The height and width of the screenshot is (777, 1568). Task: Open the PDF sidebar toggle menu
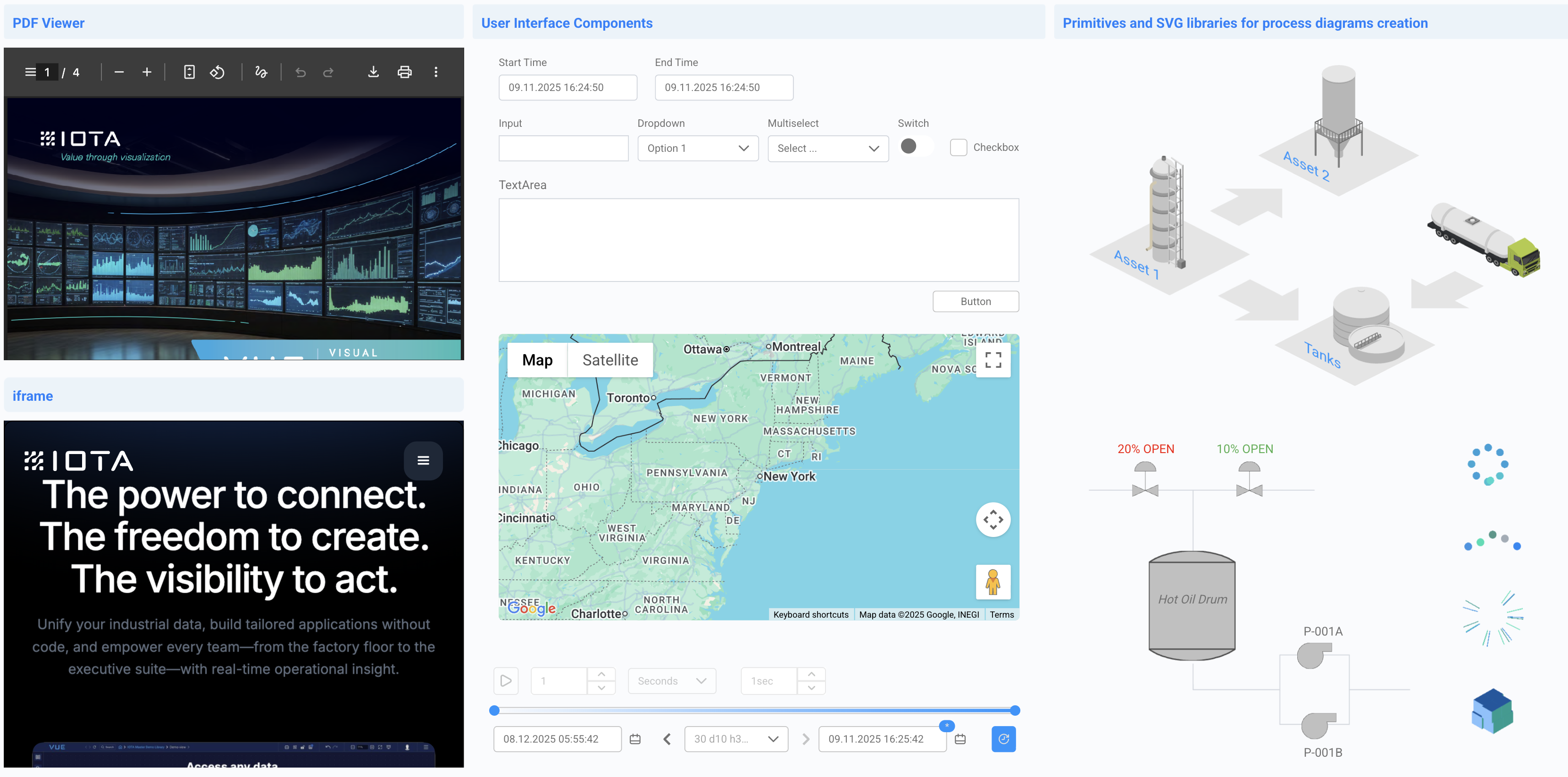pyautogui.click(x=31, y=73)
